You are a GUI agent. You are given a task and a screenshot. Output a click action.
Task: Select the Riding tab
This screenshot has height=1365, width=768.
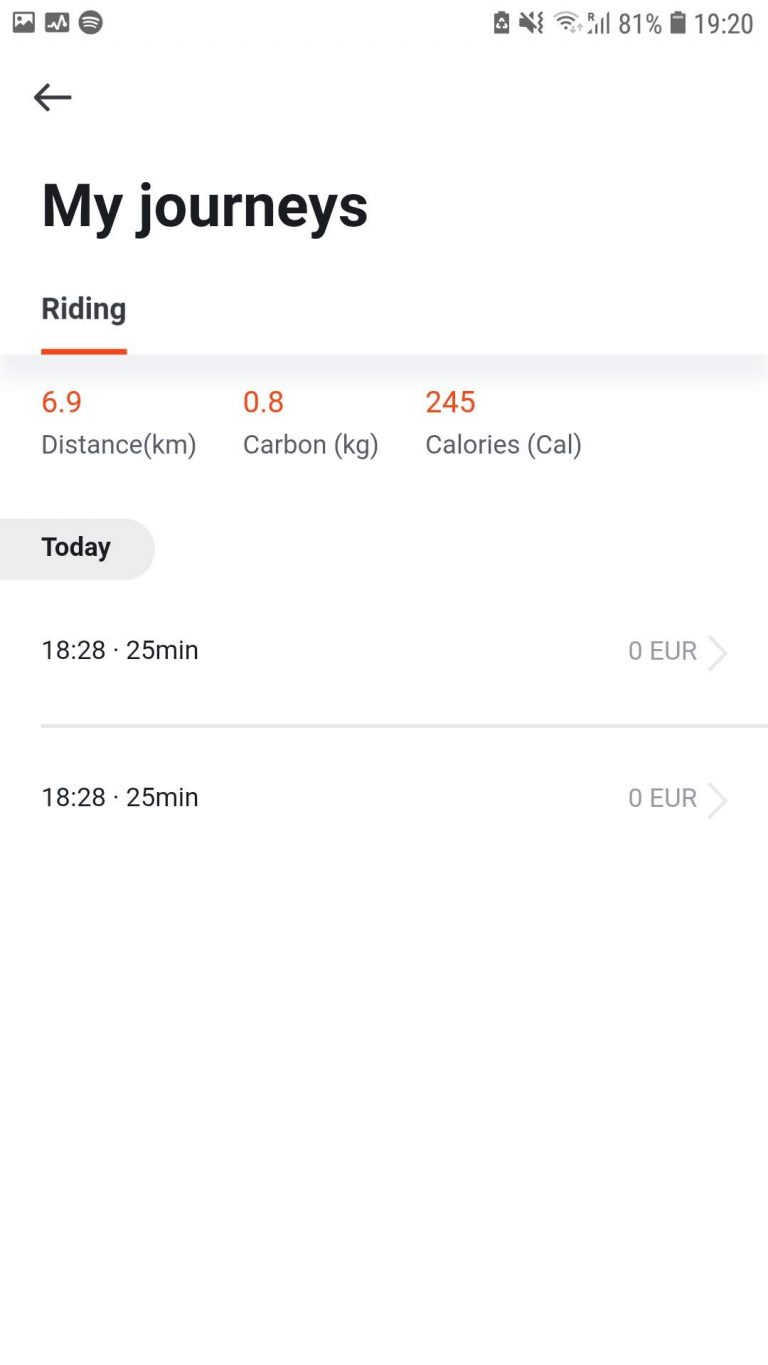coord(84,309)
